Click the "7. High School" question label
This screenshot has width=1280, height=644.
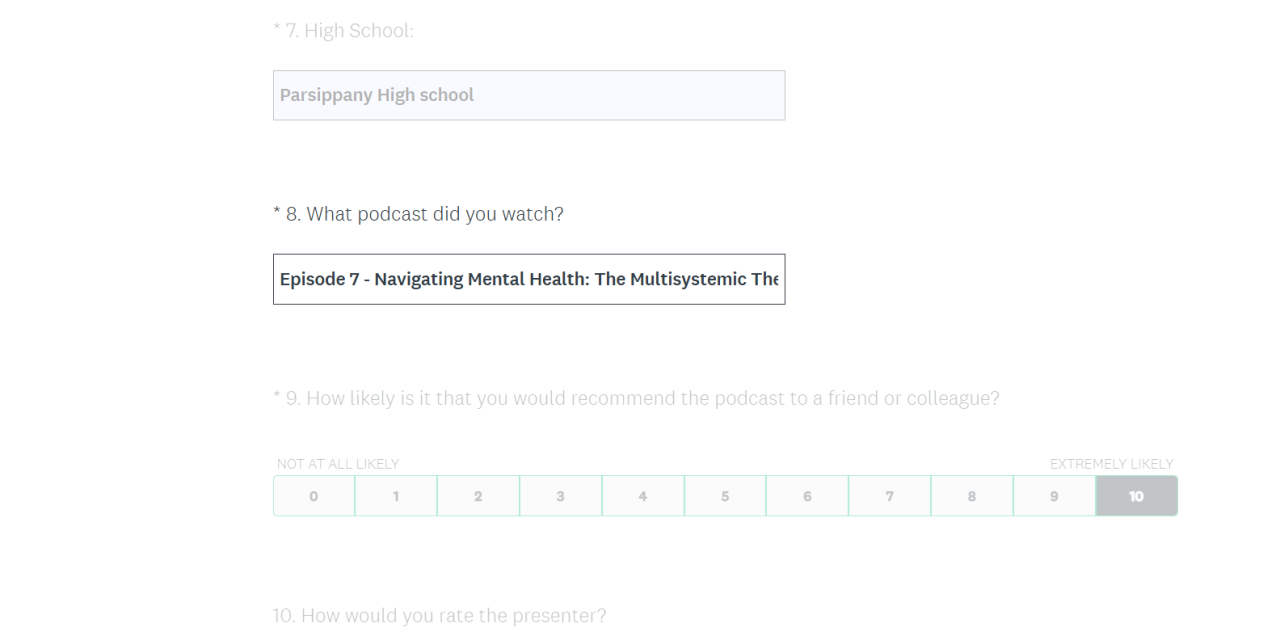coord(349,31)
